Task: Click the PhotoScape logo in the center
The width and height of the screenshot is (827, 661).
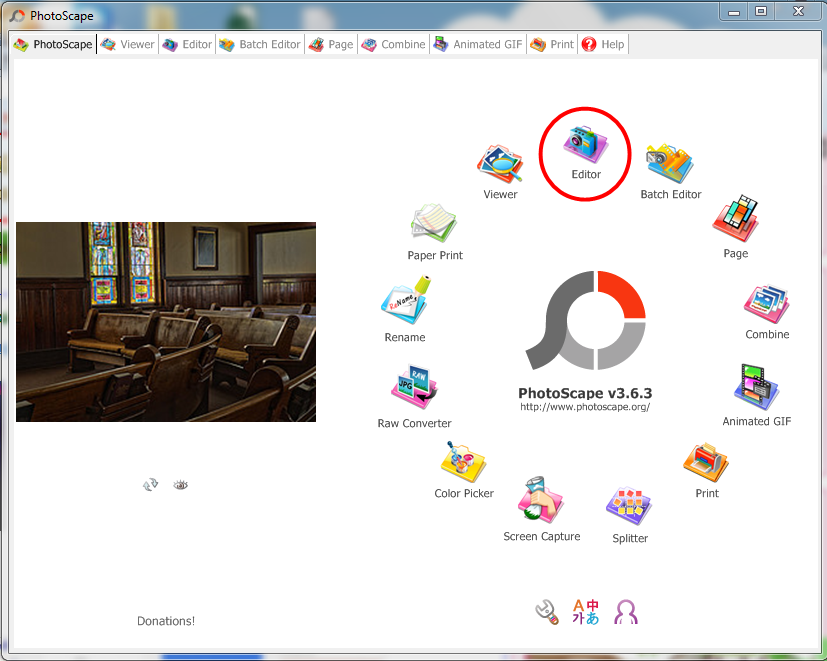Action: click(x=585, y=321)
